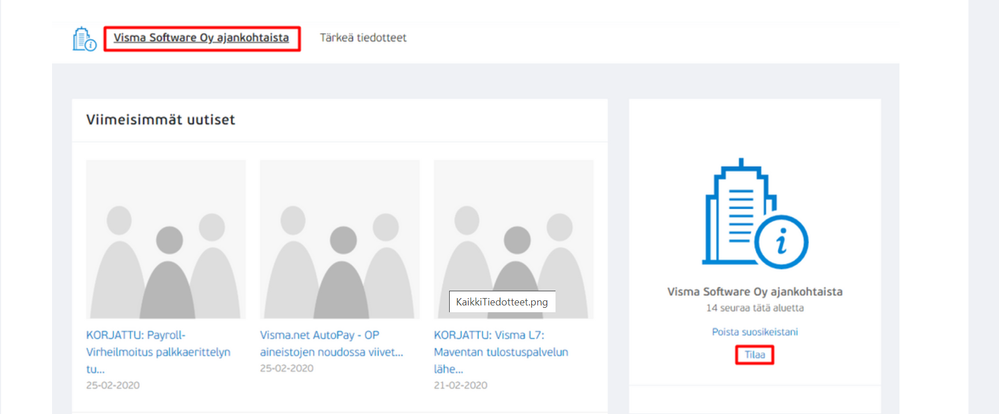Click sidebar title Visma Software Oy ajankohtaista
The height and width of the screenshot is (414, 999).
coord(755,292)
